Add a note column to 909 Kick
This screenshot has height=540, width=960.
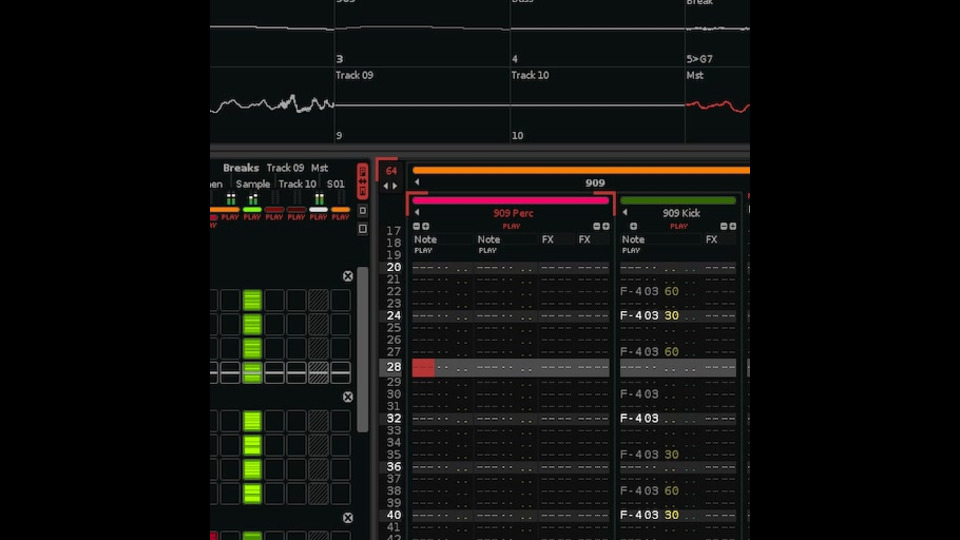[633, 227]
